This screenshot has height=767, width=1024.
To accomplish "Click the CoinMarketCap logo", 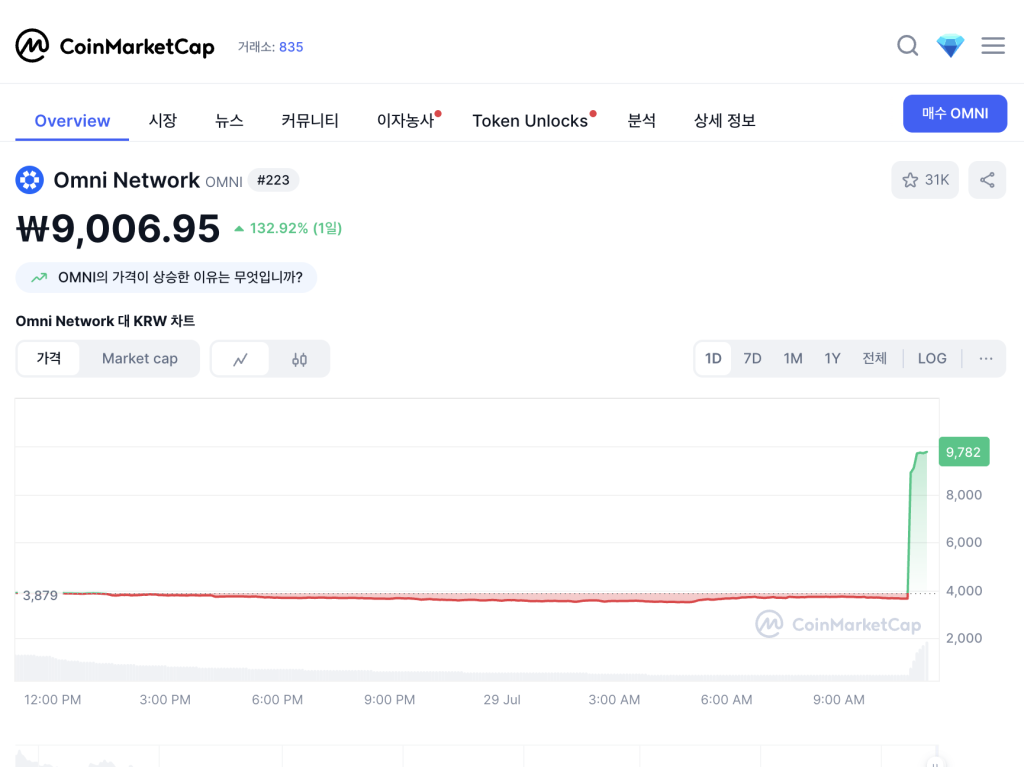I will 115,46.
